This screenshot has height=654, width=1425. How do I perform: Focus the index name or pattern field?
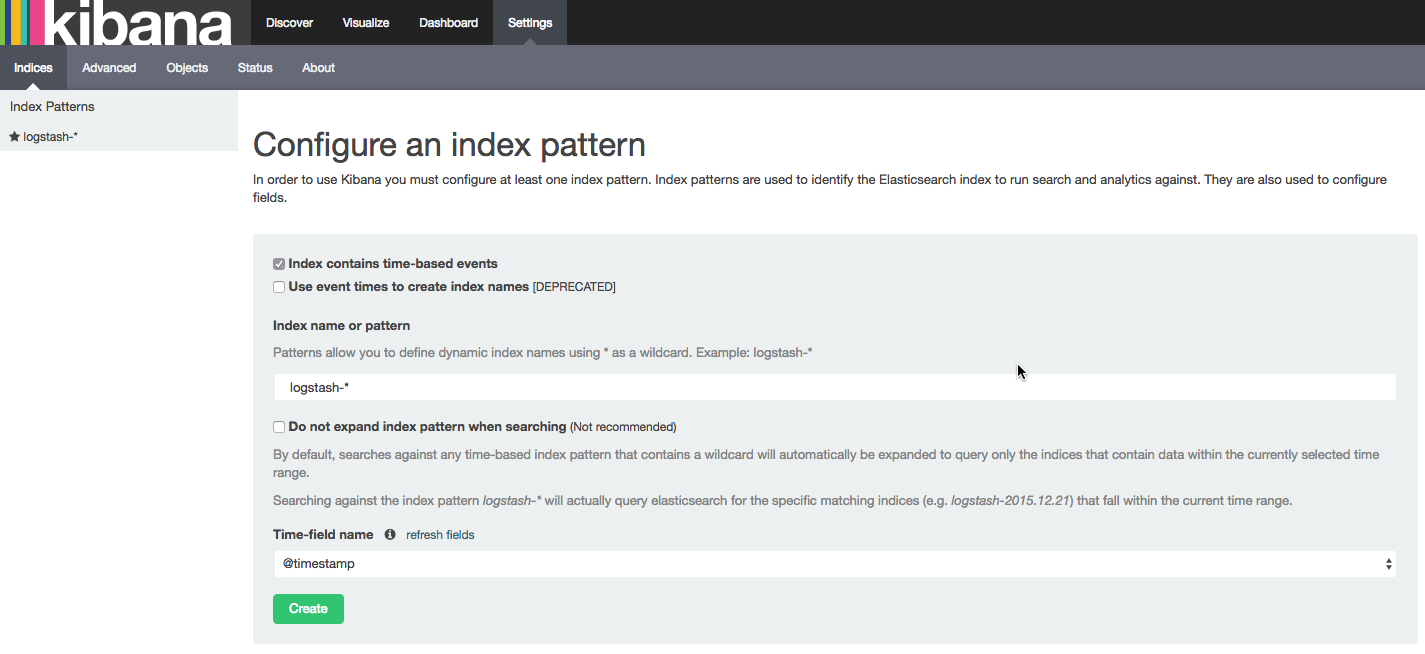tap(835, 387)
